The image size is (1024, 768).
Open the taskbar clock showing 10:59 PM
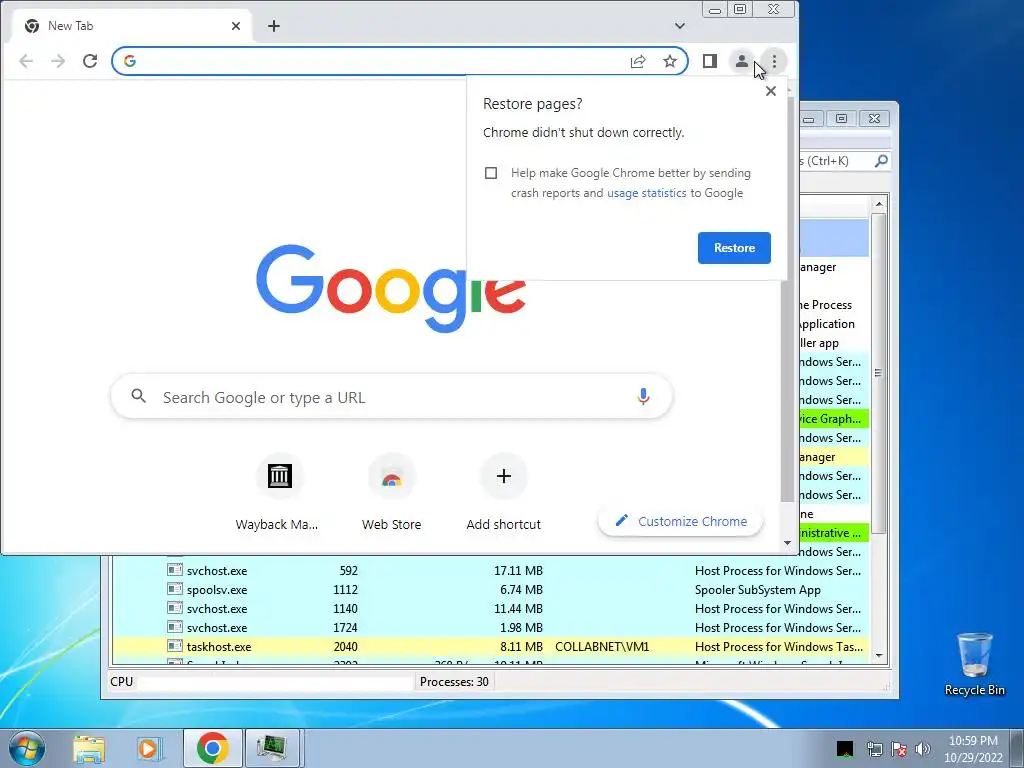pos(973,748)
